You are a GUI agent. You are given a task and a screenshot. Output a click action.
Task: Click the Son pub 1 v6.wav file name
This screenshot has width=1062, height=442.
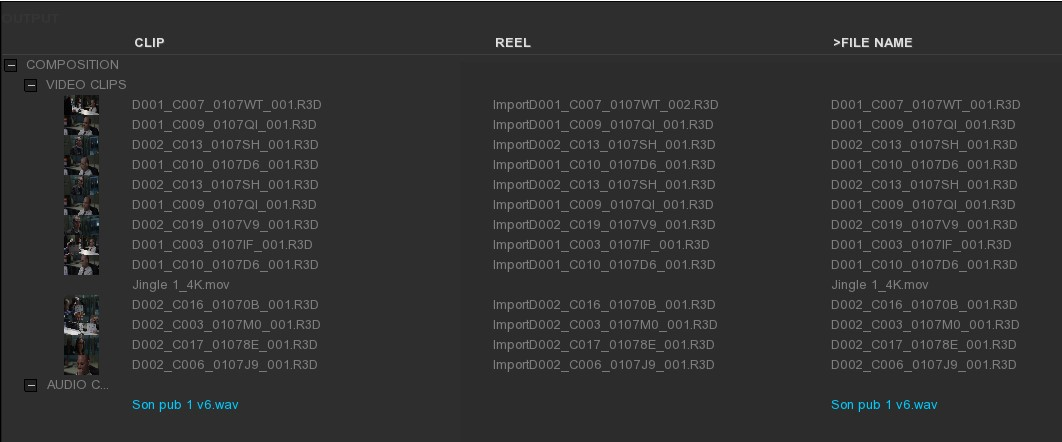tap(884, 405)
